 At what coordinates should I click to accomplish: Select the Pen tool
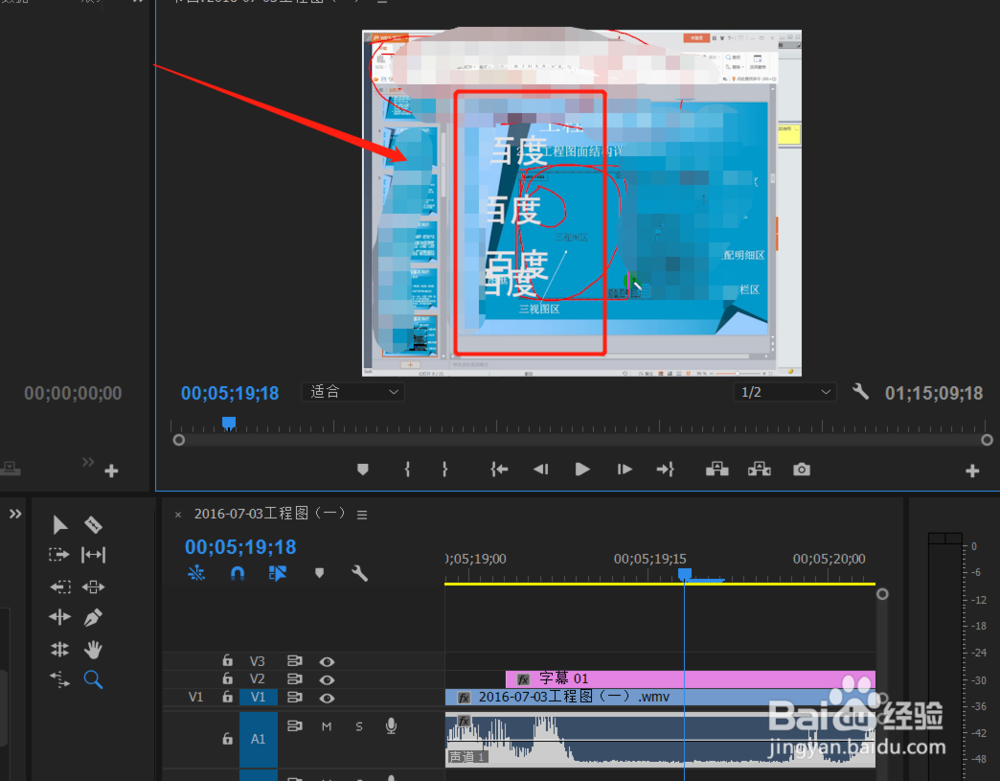coord(93,617)
